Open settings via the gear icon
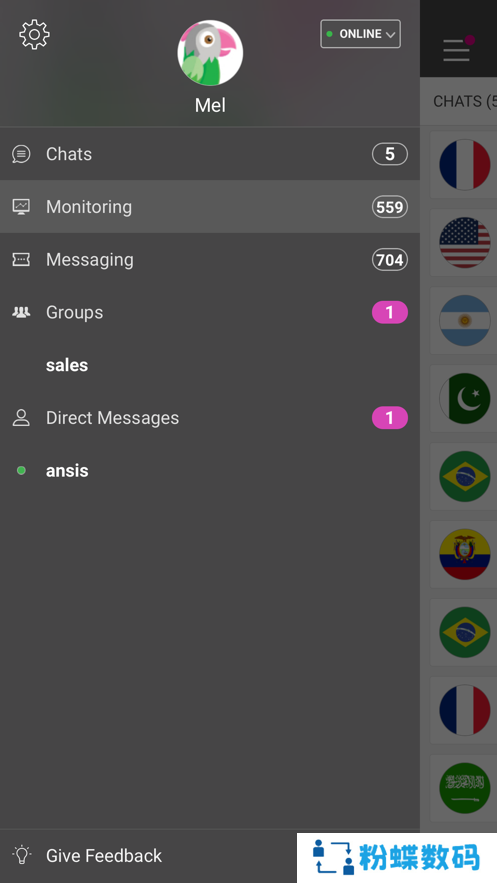 (34, 35)
